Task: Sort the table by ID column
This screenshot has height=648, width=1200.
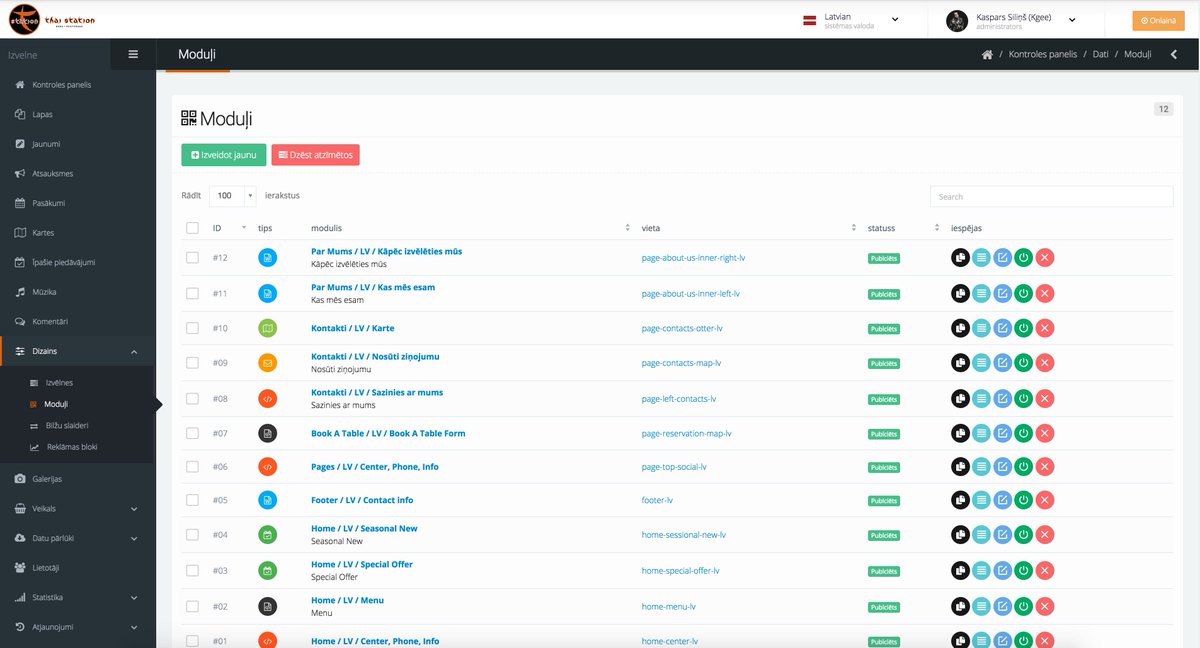Action: pyautogui.click(x=229, y=228)
